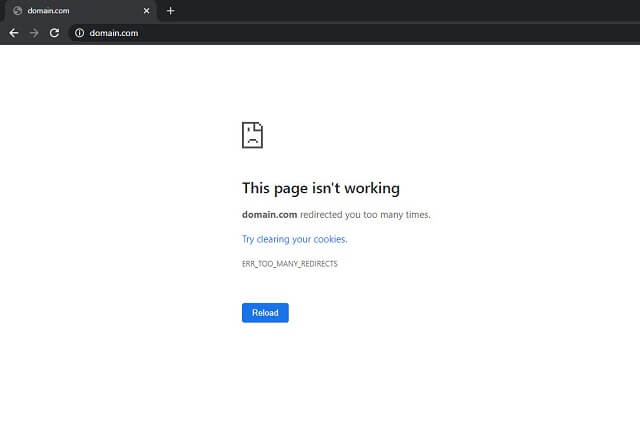This screenshot has height=430, width=640.
Task: Go back using the back arrow
Action: point(14,33)
